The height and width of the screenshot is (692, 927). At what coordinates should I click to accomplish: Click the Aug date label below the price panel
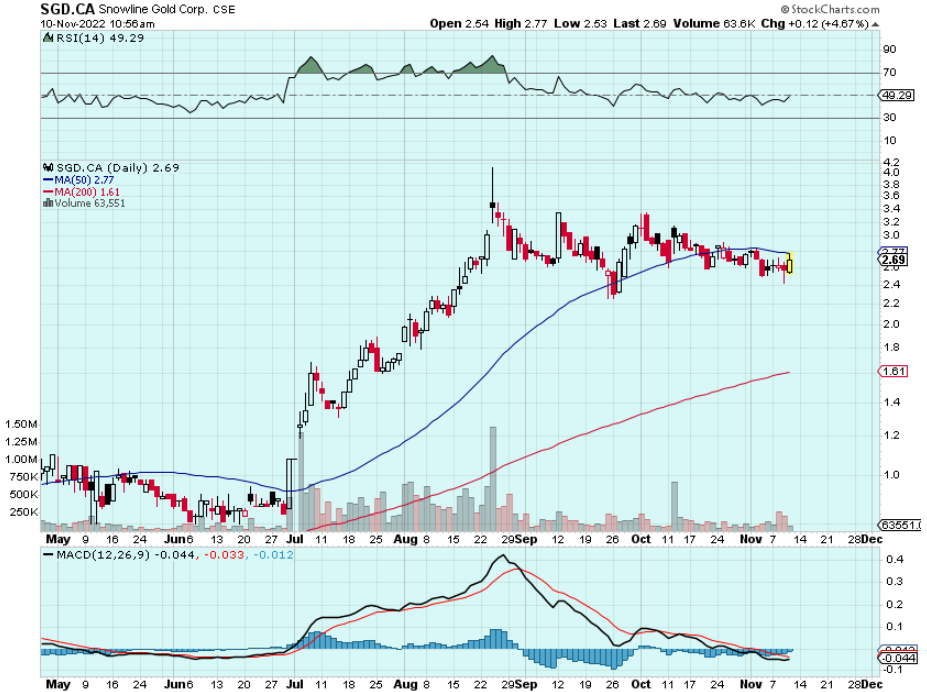pos(405,539)
